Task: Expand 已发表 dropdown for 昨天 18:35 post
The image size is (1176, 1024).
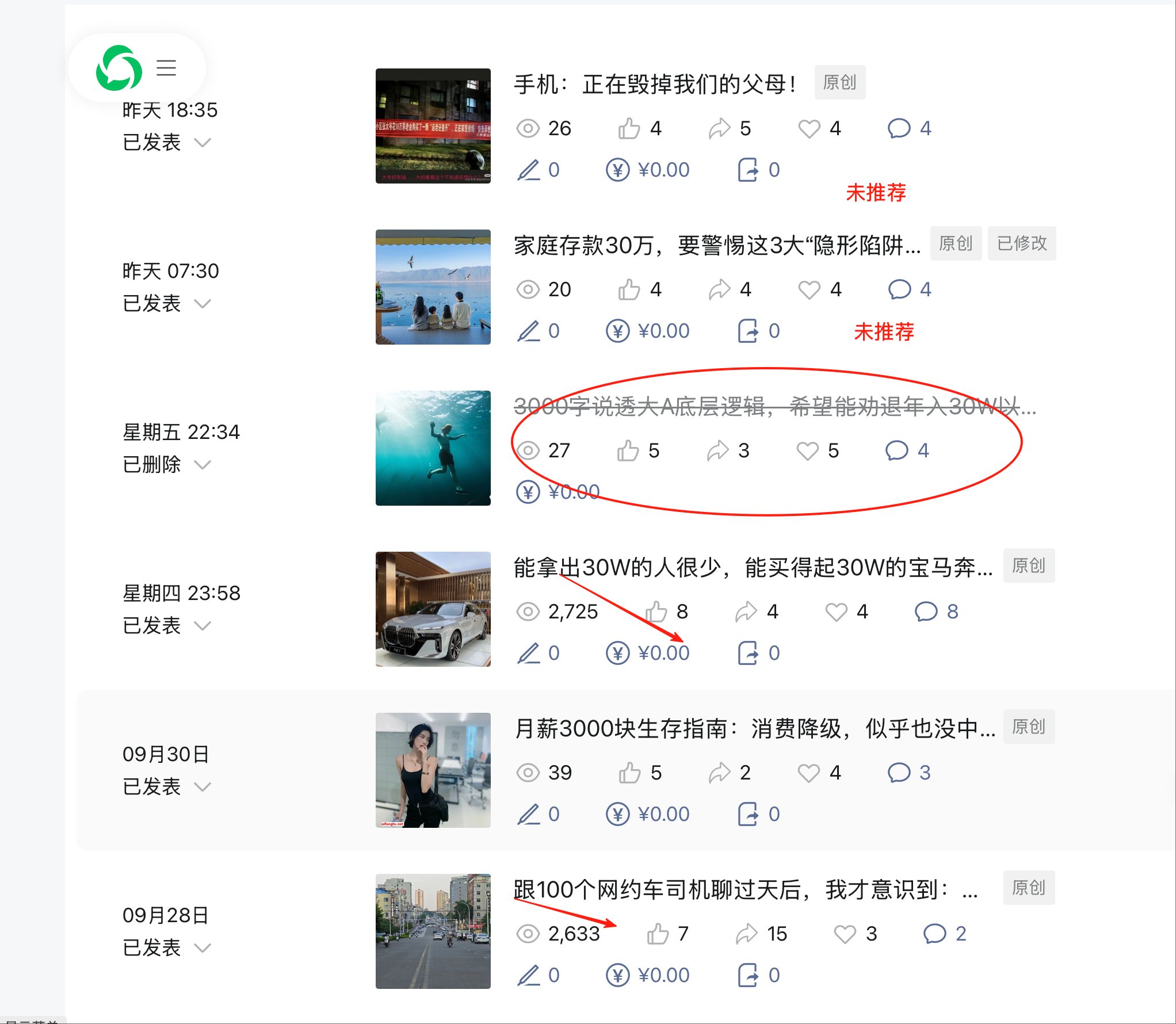Action: 203,142
